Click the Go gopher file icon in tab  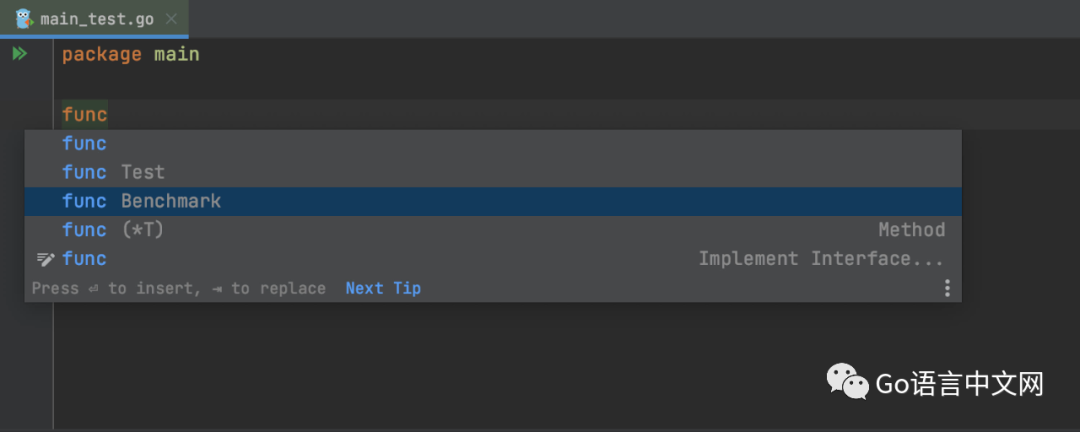24,19
